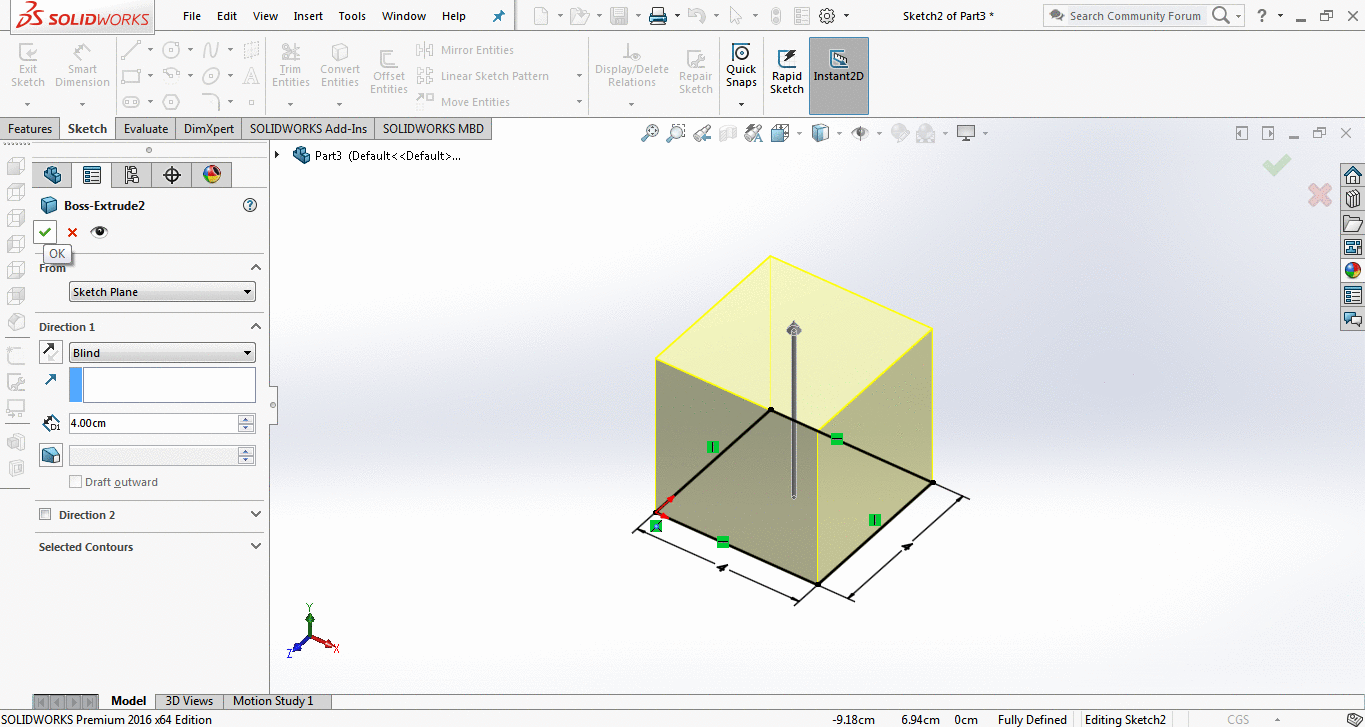Click the Direction of Extrusion selection box
1365x727 pixels.
(x=162, y=385)
